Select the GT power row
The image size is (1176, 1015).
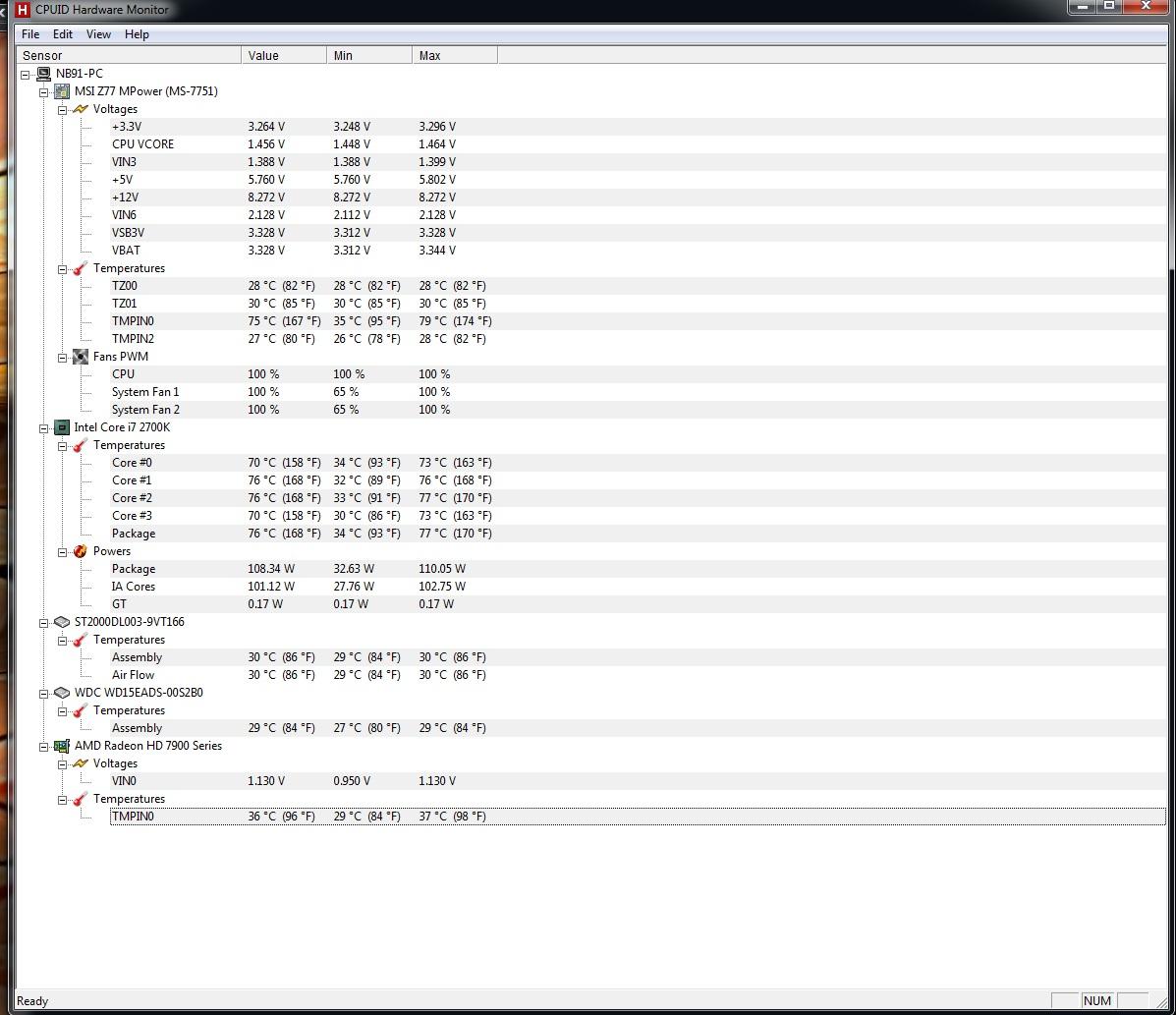point(638,604)
